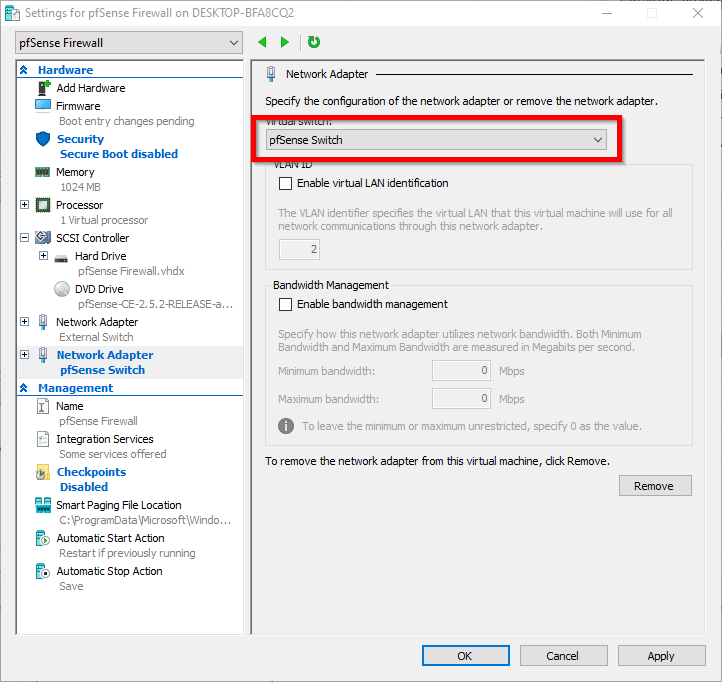
Task: Click the Minimum bandwidth input field
Action: [x=461, y=371]
